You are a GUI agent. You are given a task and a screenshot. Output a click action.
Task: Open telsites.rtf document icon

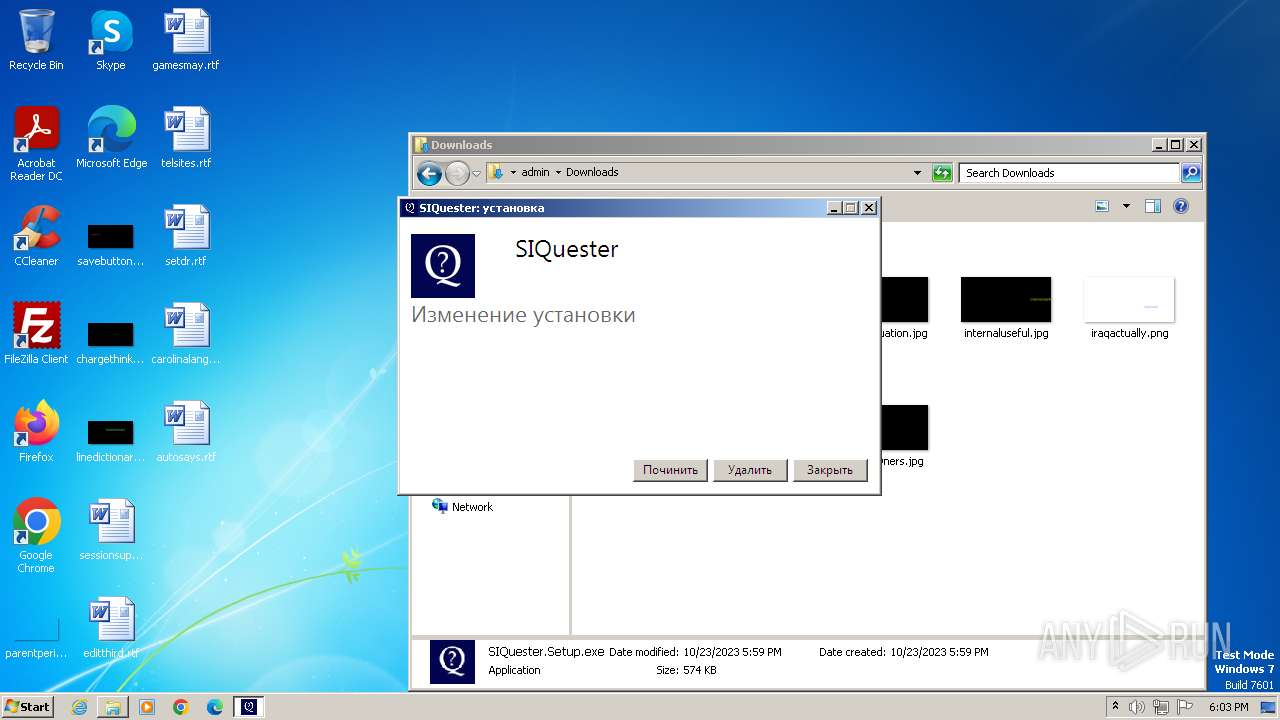click(186, 138)
